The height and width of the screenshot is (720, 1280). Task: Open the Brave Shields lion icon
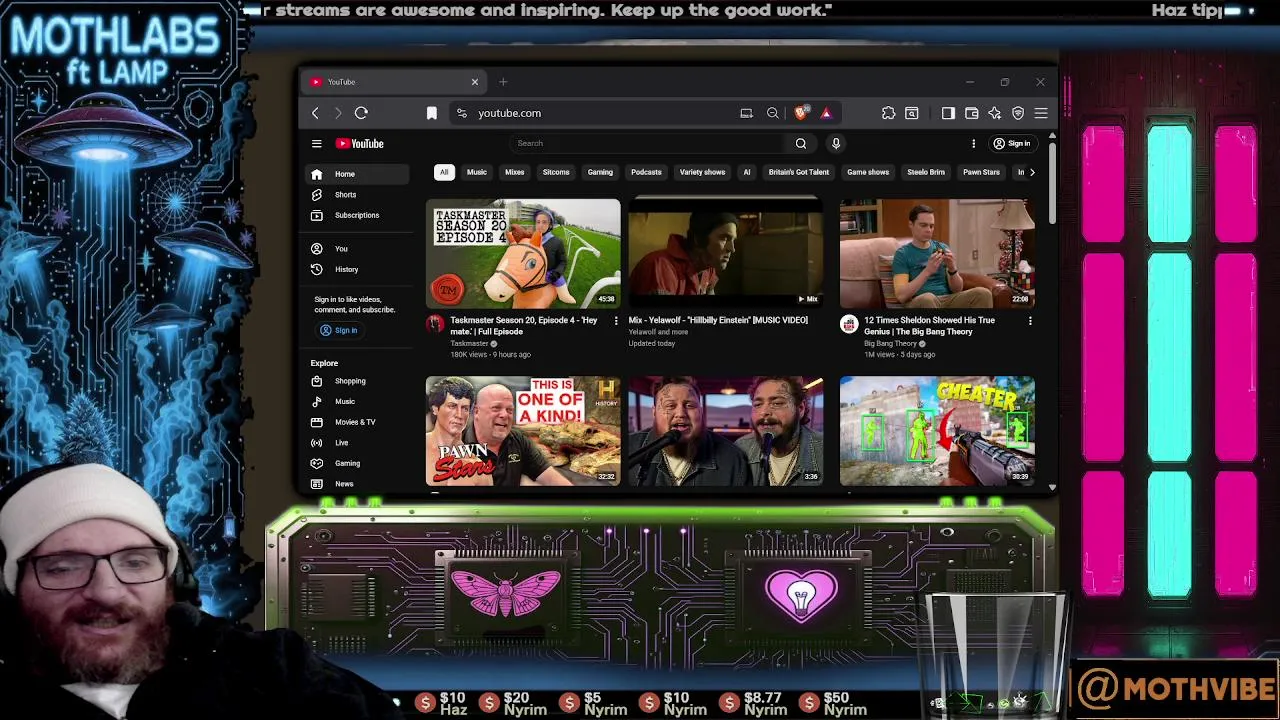[x=801, y=113]
